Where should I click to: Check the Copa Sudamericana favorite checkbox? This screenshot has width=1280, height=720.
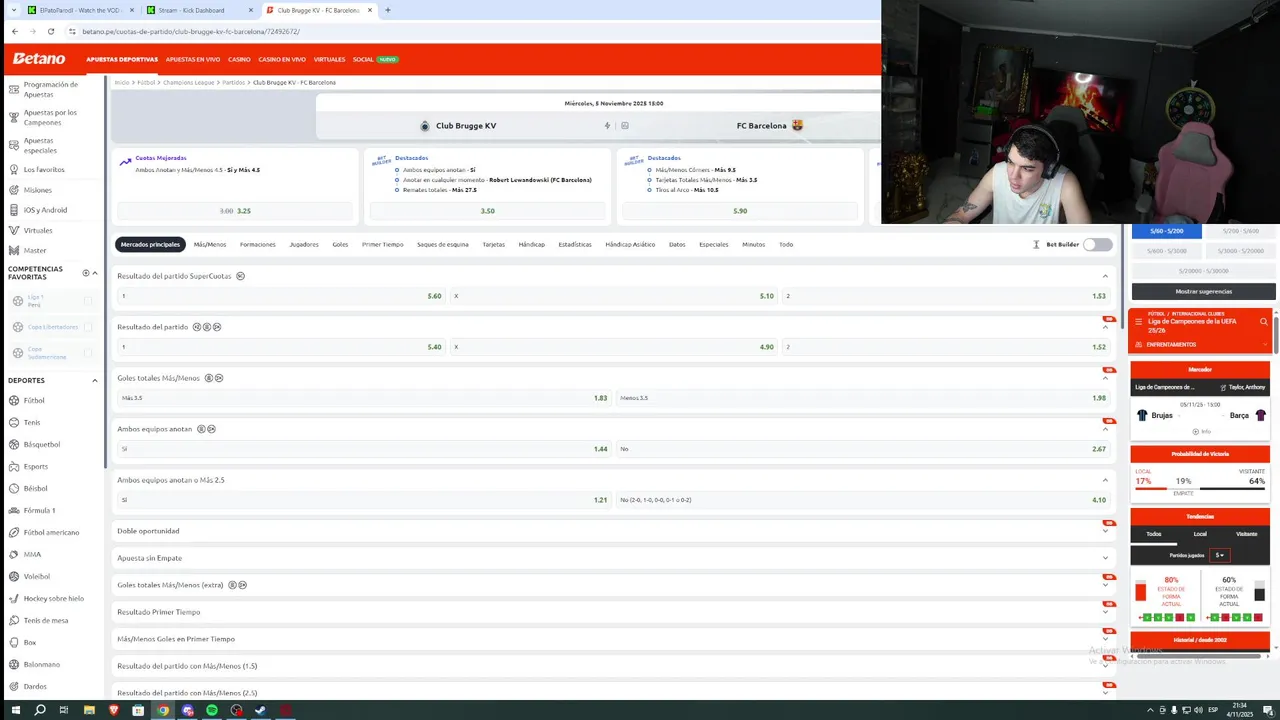coord(88,353)
